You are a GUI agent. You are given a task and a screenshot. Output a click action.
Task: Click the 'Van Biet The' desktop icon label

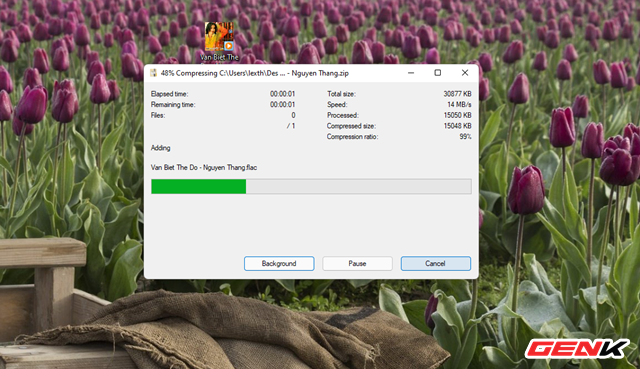[219, 58]
